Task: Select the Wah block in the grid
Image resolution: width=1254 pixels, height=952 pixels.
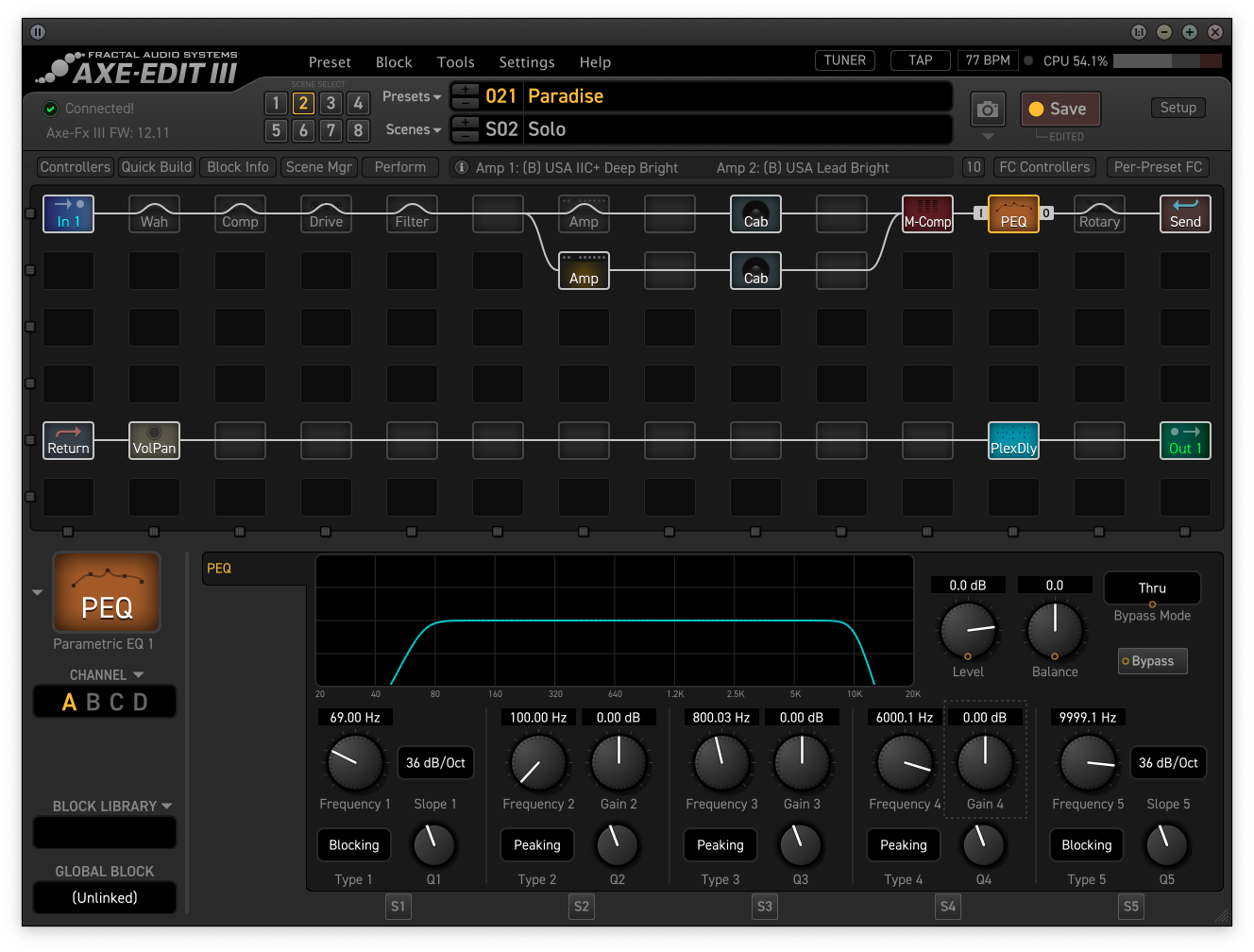Action: pyautogui.click(x=154, y=213)
